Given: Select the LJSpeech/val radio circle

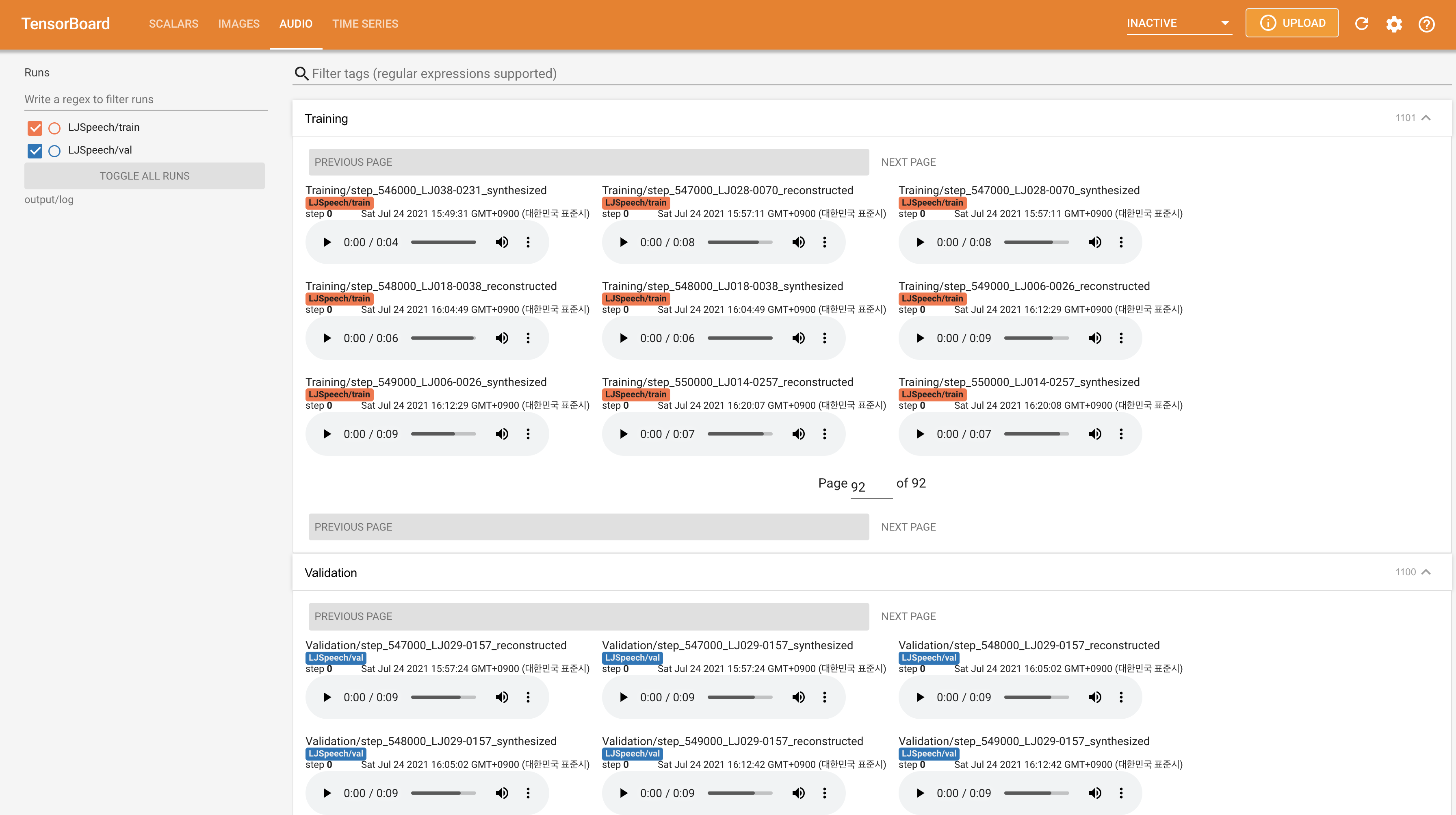Looking at the screenshot, I should click(x=54, y=150).
